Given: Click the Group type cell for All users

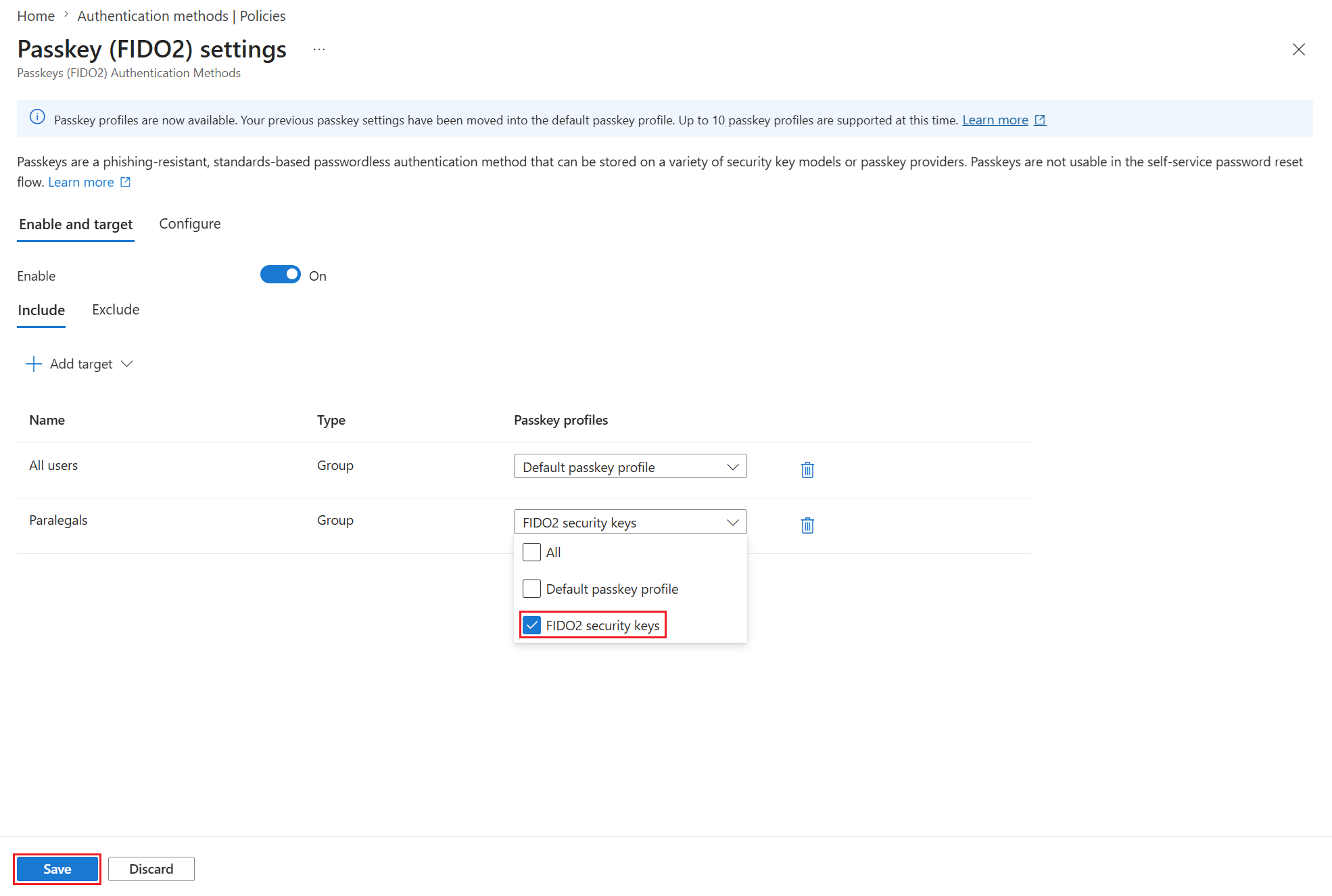Looking at the screenshot, I should tap(335, 465).
